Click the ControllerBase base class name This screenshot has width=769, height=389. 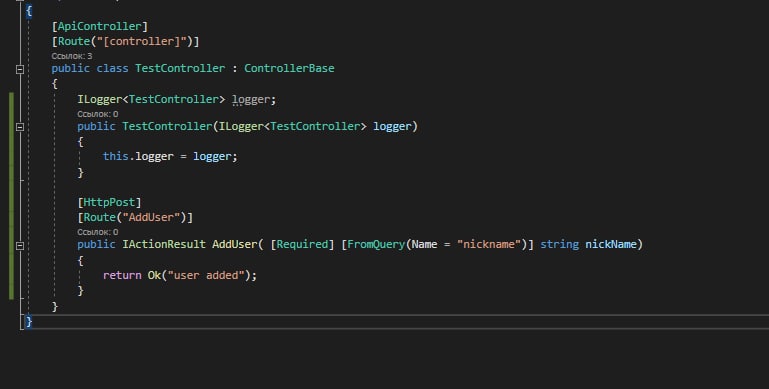point(289,68)
